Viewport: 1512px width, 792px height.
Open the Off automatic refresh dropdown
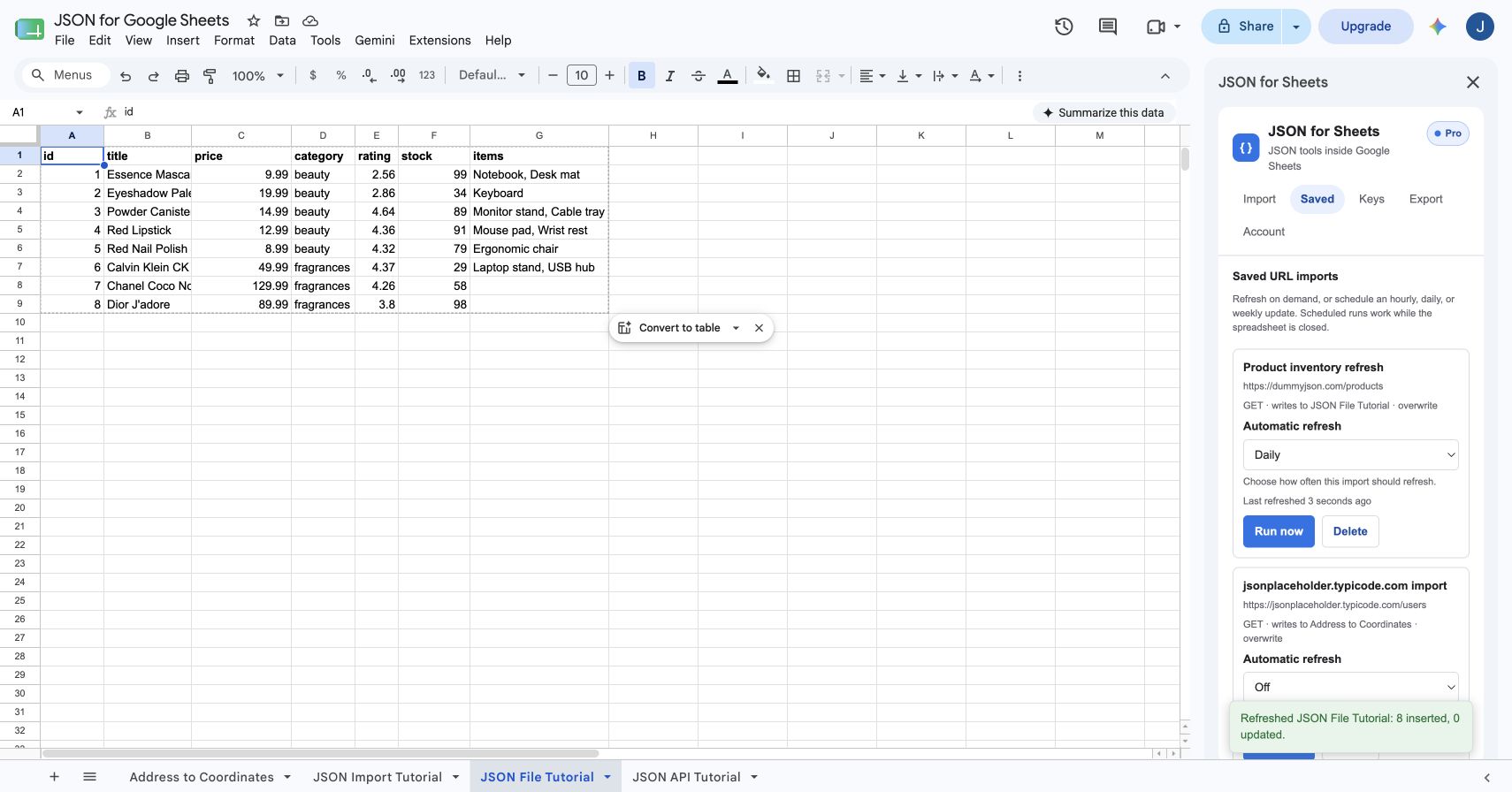coord(1350,687)
